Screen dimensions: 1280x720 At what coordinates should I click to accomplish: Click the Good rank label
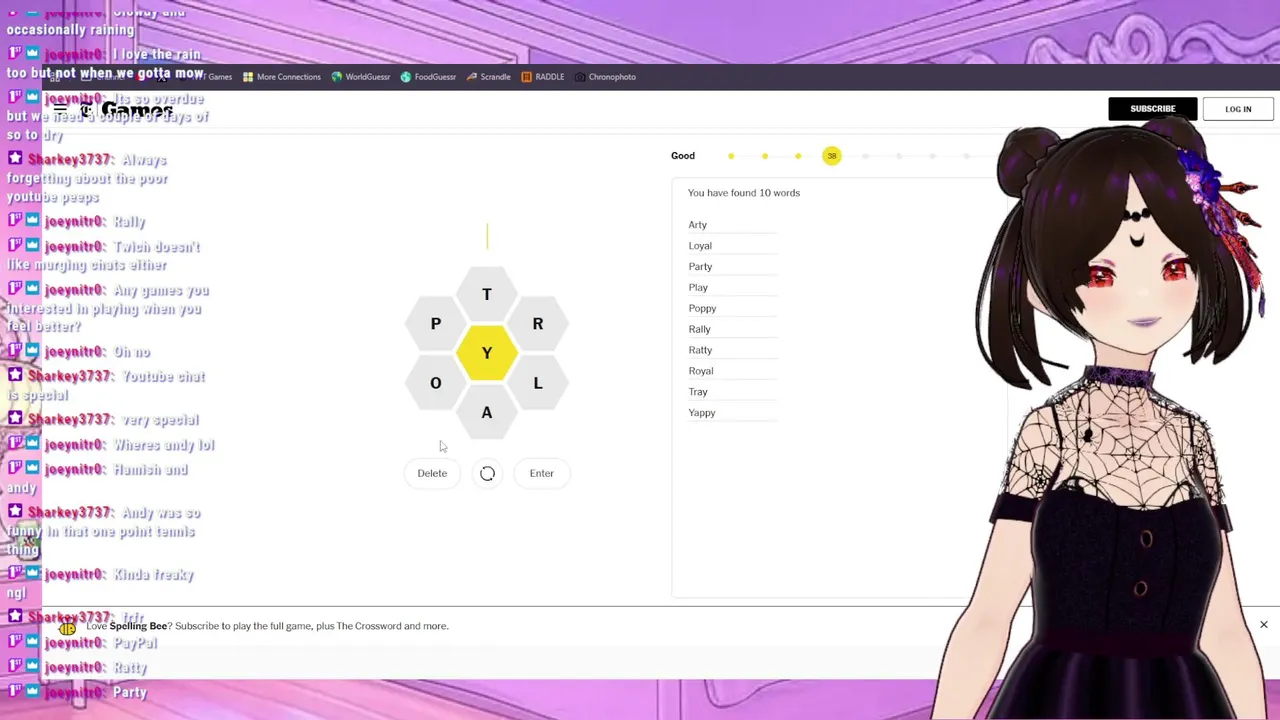click(683, 156)
